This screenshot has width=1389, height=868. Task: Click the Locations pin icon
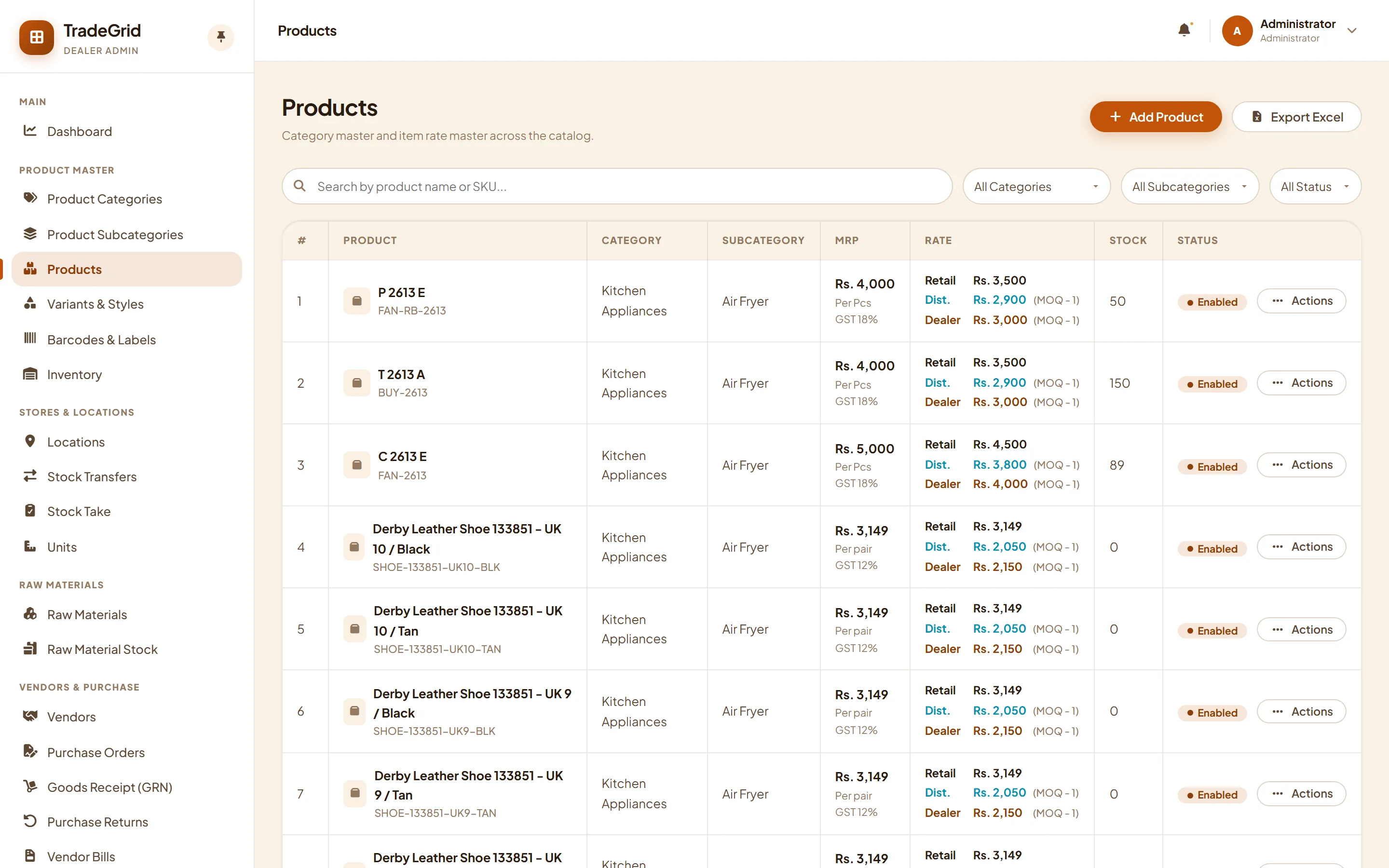30,441
